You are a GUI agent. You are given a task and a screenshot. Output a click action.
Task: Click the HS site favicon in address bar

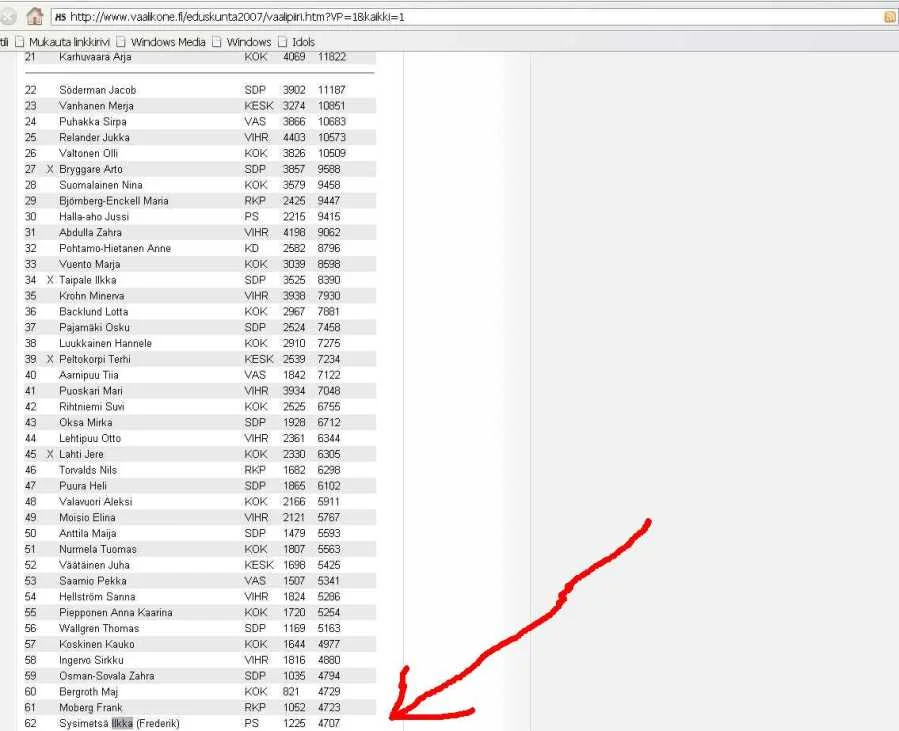[60, 17]
